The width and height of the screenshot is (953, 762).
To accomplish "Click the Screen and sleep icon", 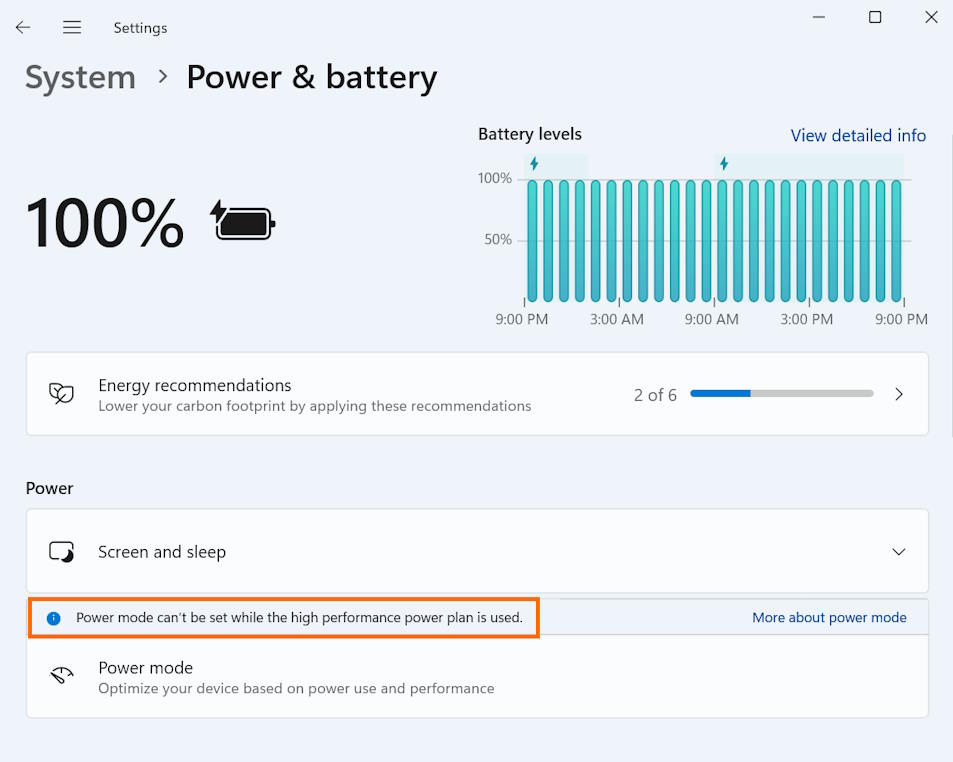I will click(x=61, y=552).
